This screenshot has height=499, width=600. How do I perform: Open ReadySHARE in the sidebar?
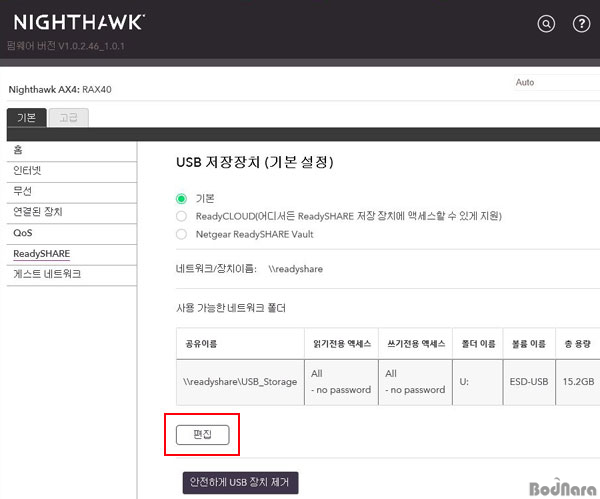click(x=72, y=254)
